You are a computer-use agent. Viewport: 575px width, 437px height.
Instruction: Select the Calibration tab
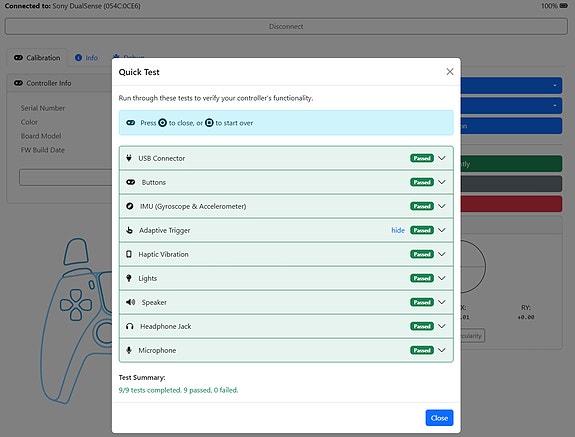pyautogui.click(x=37, y=58)
